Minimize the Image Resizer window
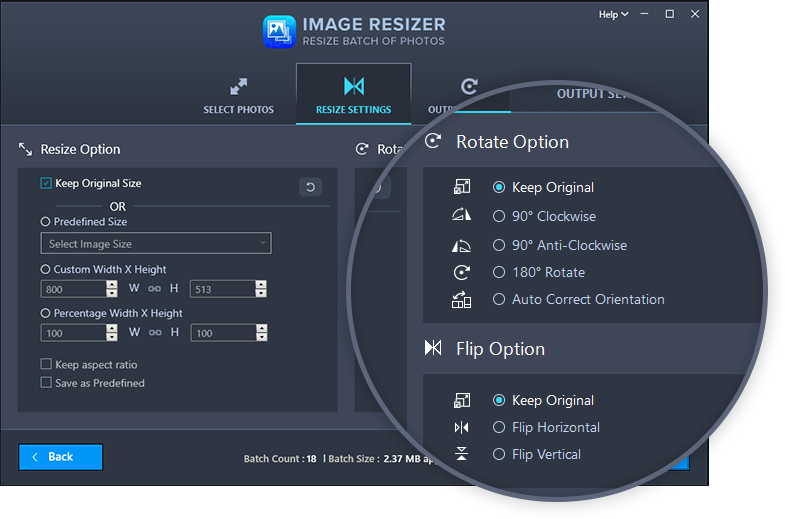785x519 pixels. click(644, 14)
